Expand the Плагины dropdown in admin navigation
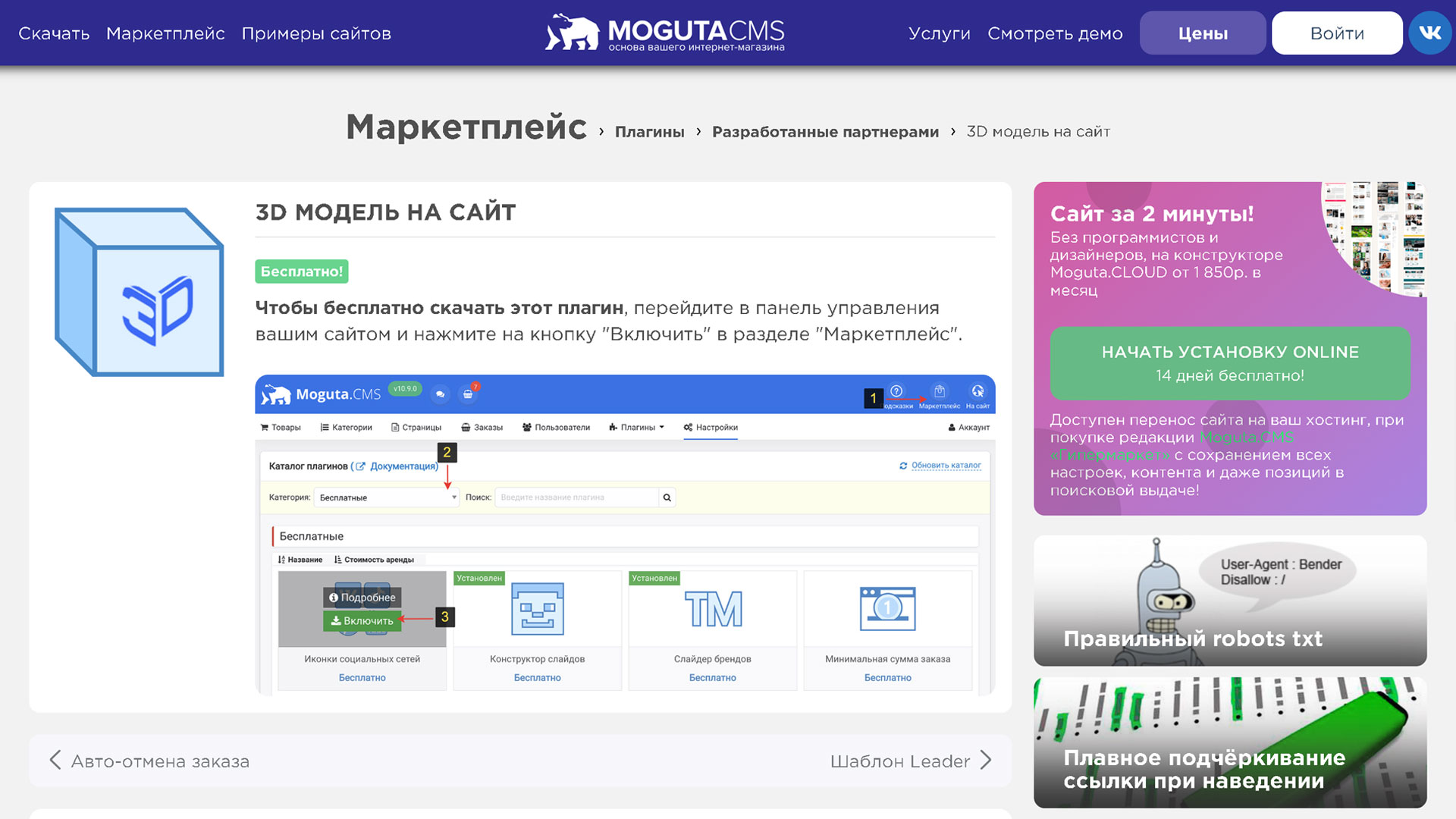The image size is (1456, 819). click(x=635, y=427)
